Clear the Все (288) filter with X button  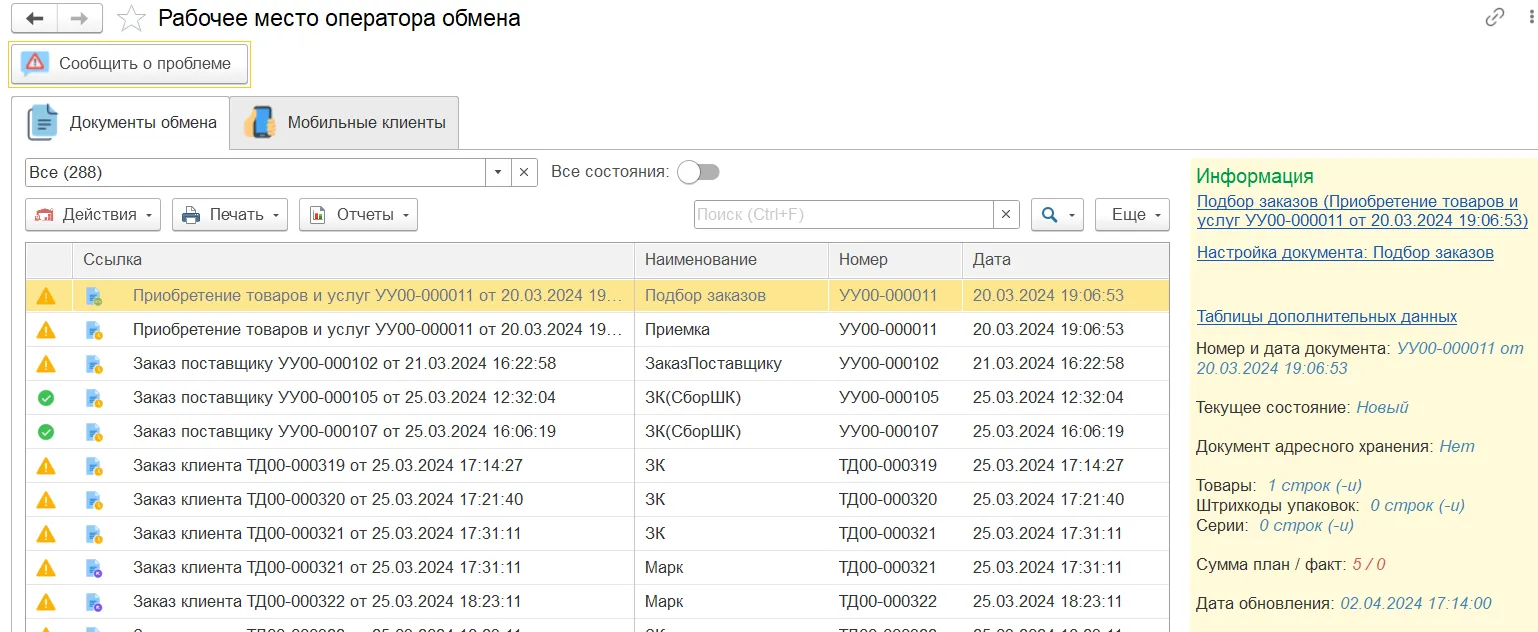[525, 172]
